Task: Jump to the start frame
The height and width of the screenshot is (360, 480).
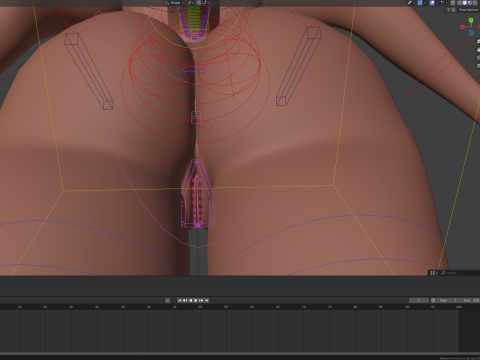Action: pos(180,300)
